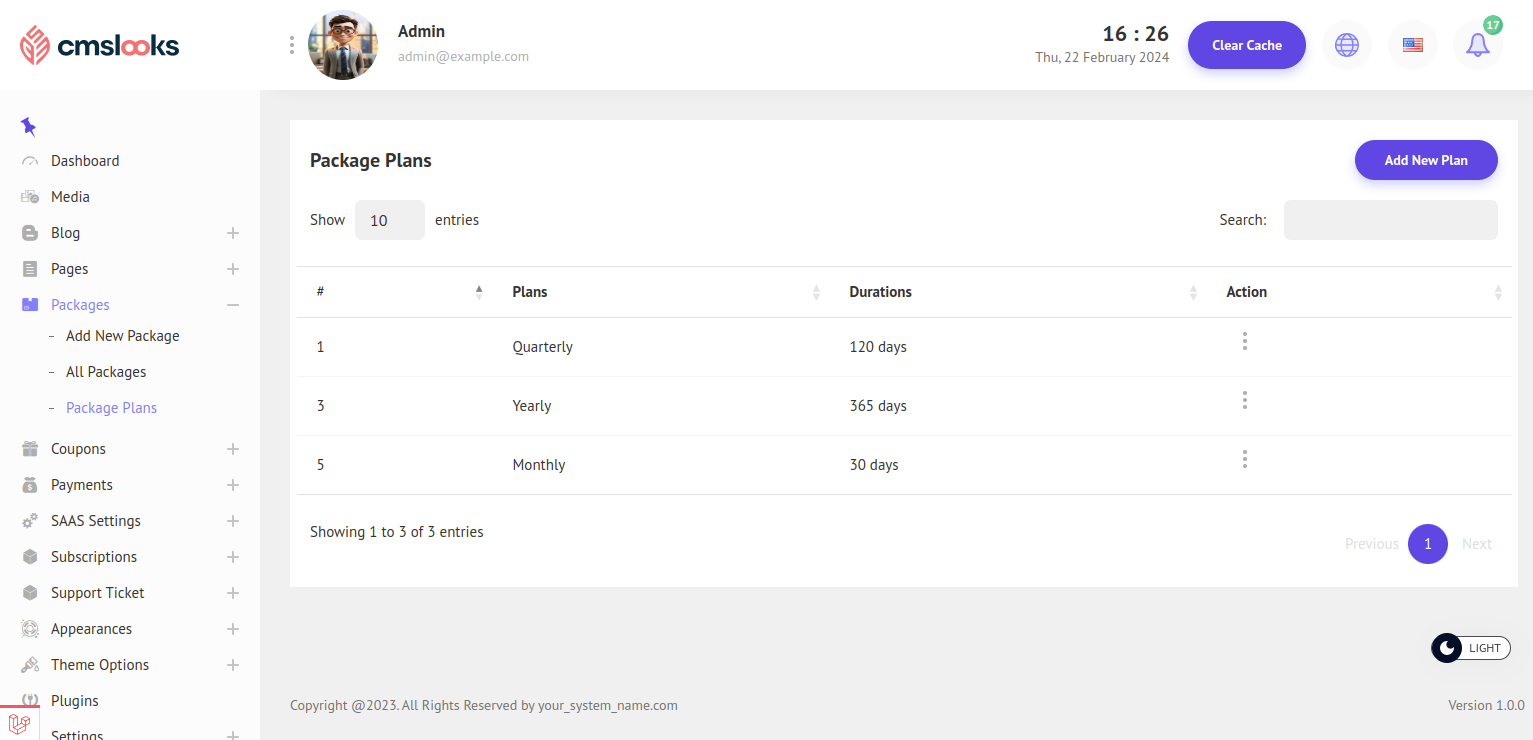Go to Dashboard in sidebar
This screenshot has width=1533, height=740.
click(x=85, y=161)
